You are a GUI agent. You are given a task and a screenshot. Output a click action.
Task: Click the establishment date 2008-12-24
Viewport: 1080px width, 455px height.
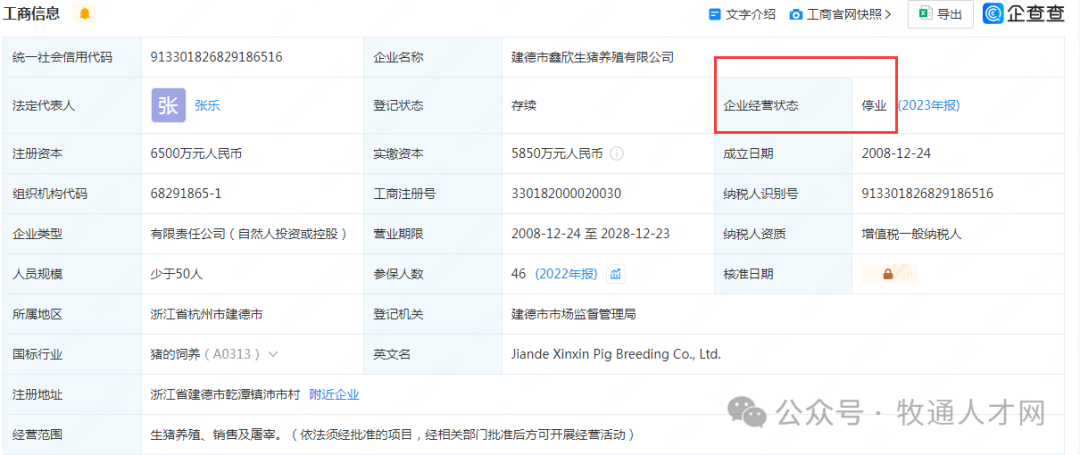click(x=896, y=154)
